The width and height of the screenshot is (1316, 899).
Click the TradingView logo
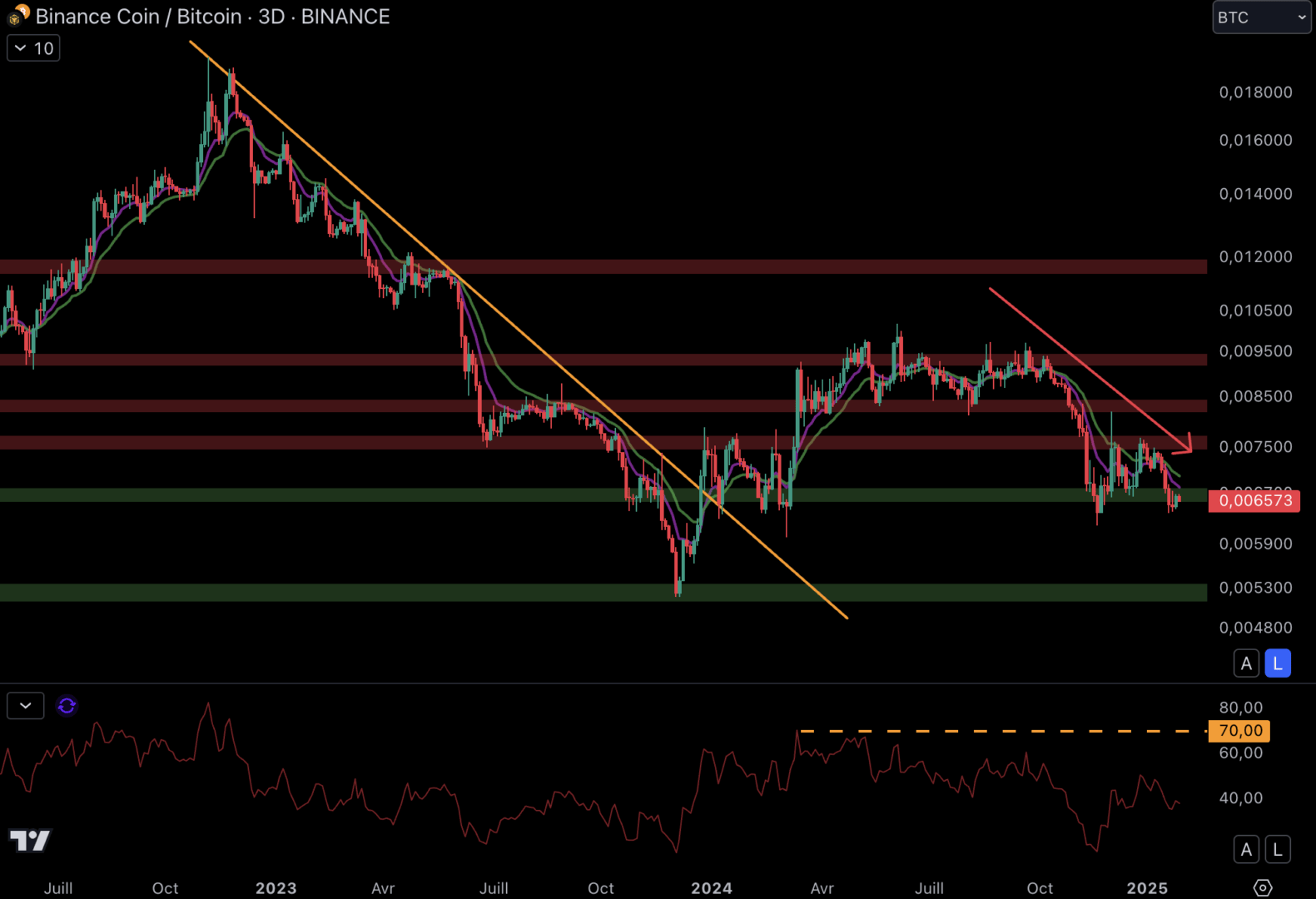(x=30, y=840)
